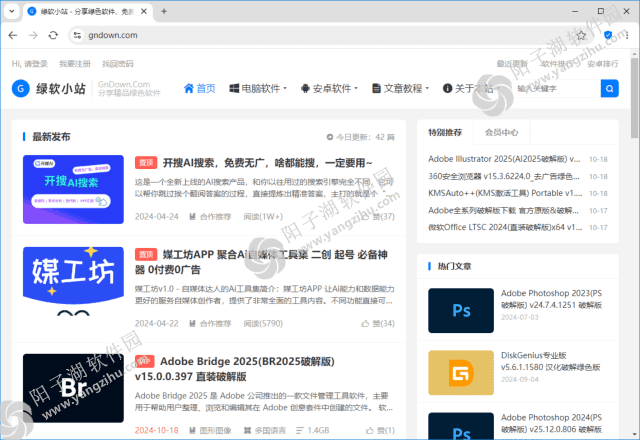The height and width of the screenshot is (440, 640).
Task: Reload the page with the refresh icon
Action: (53, 36)
